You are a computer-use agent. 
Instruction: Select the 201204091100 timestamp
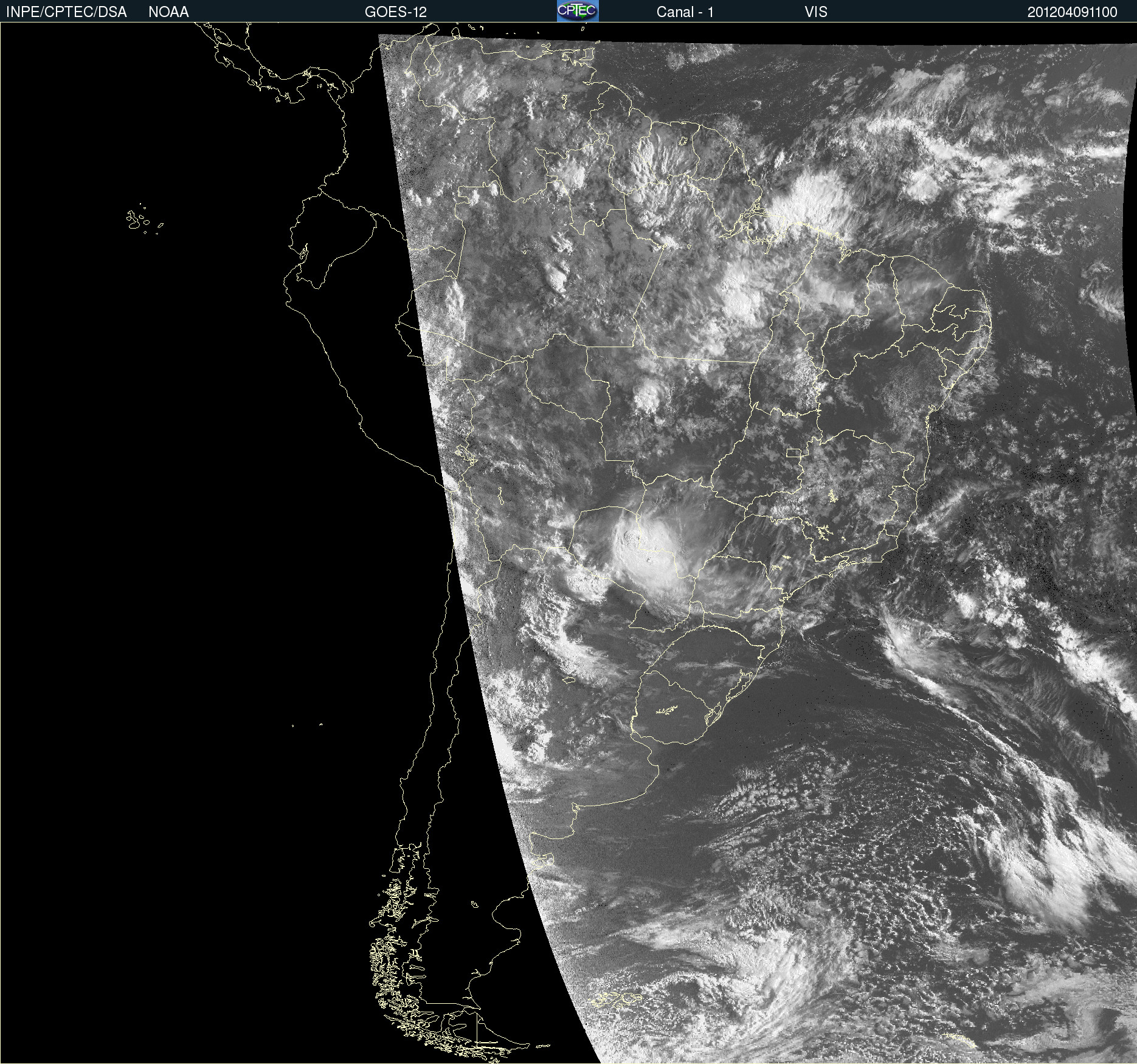click(x=1073, y=12)
